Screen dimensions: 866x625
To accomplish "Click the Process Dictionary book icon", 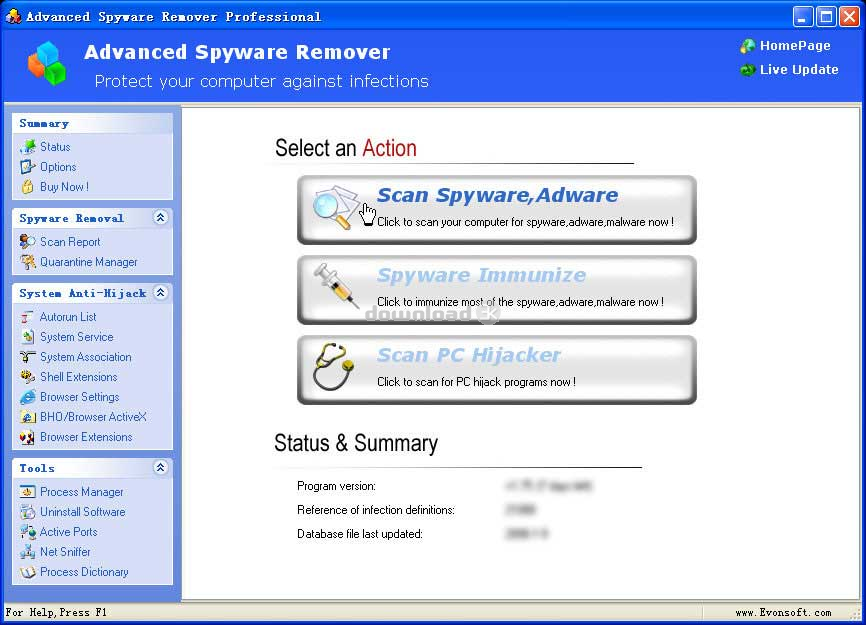I will (x=28, y=572).
